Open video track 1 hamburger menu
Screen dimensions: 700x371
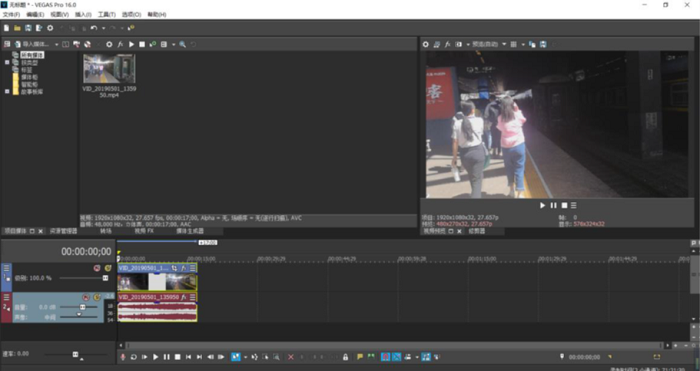(6, 268)
